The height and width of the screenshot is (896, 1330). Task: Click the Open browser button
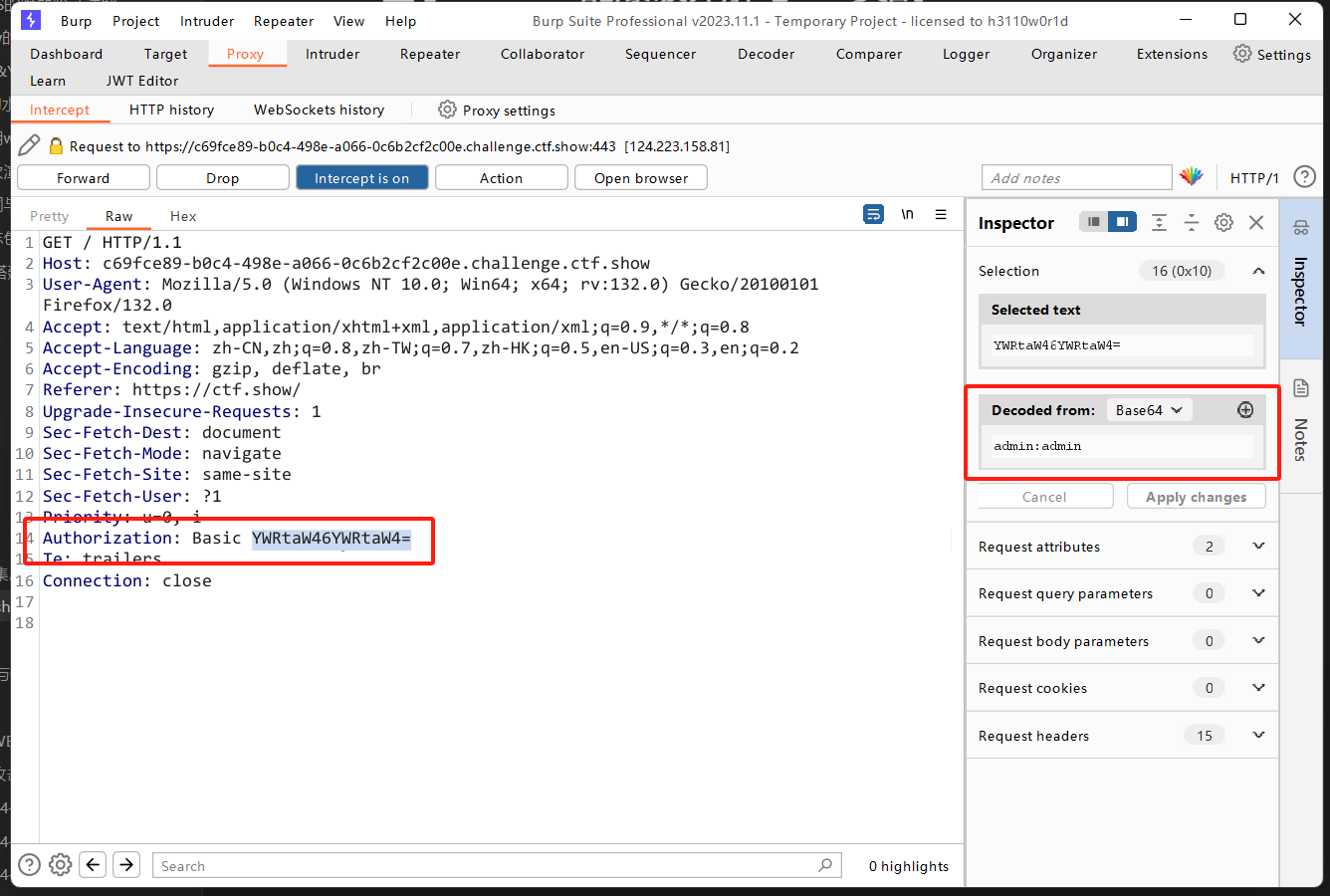[641, 177]
